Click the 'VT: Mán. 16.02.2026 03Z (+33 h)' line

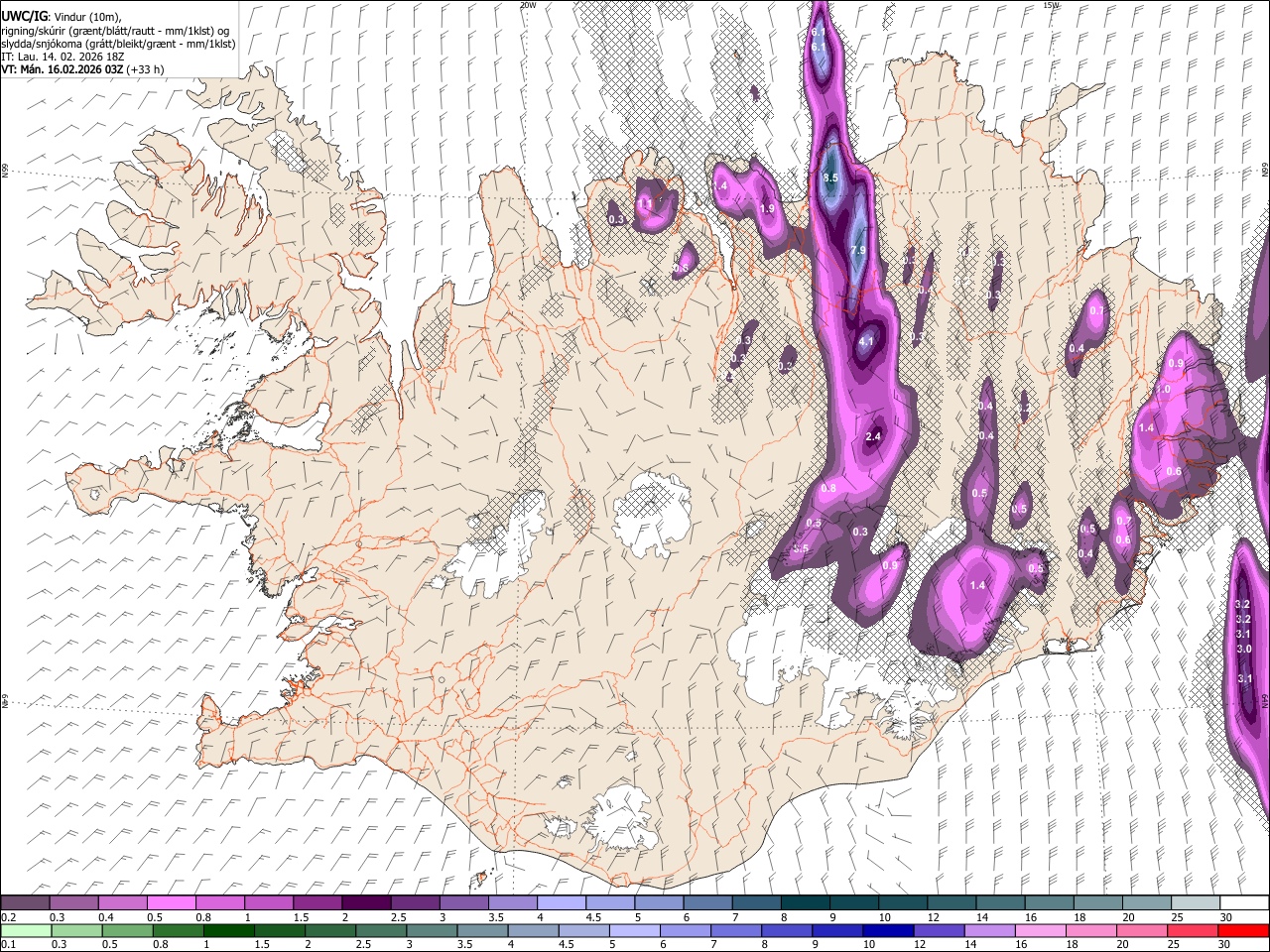82,69
